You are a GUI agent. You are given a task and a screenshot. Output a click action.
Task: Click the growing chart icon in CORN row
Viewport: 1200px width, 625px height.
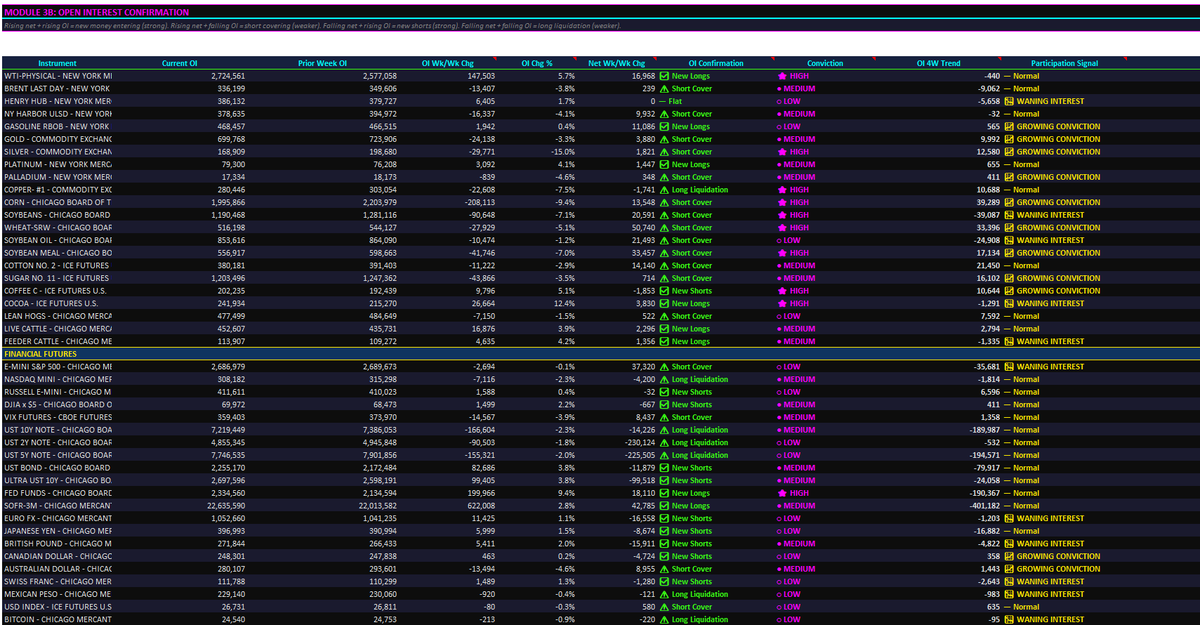click(1009, 202)
